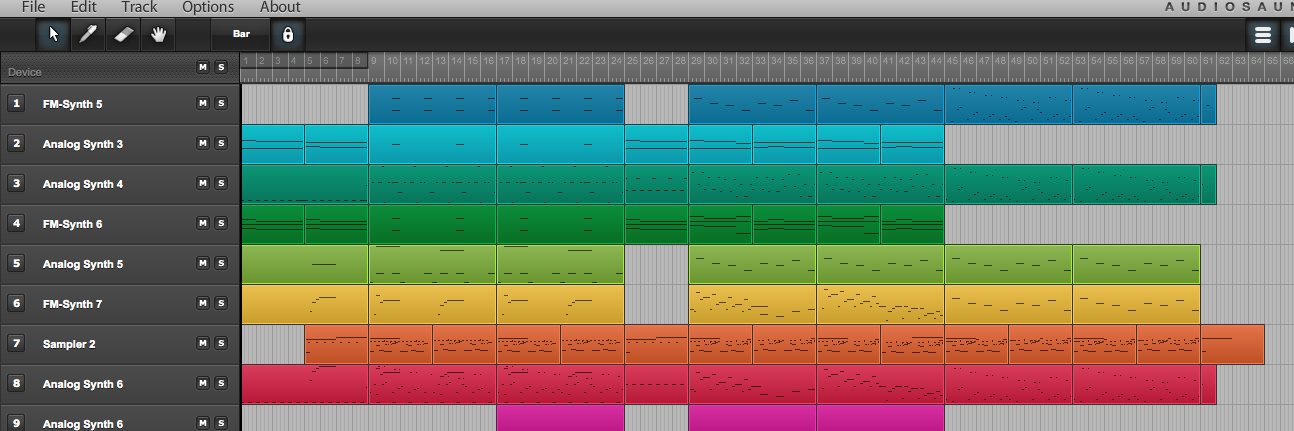Screen dimensions: 1294x431
Task: Click the FM-Synth 5 track name
Action: tap(72, 104)
